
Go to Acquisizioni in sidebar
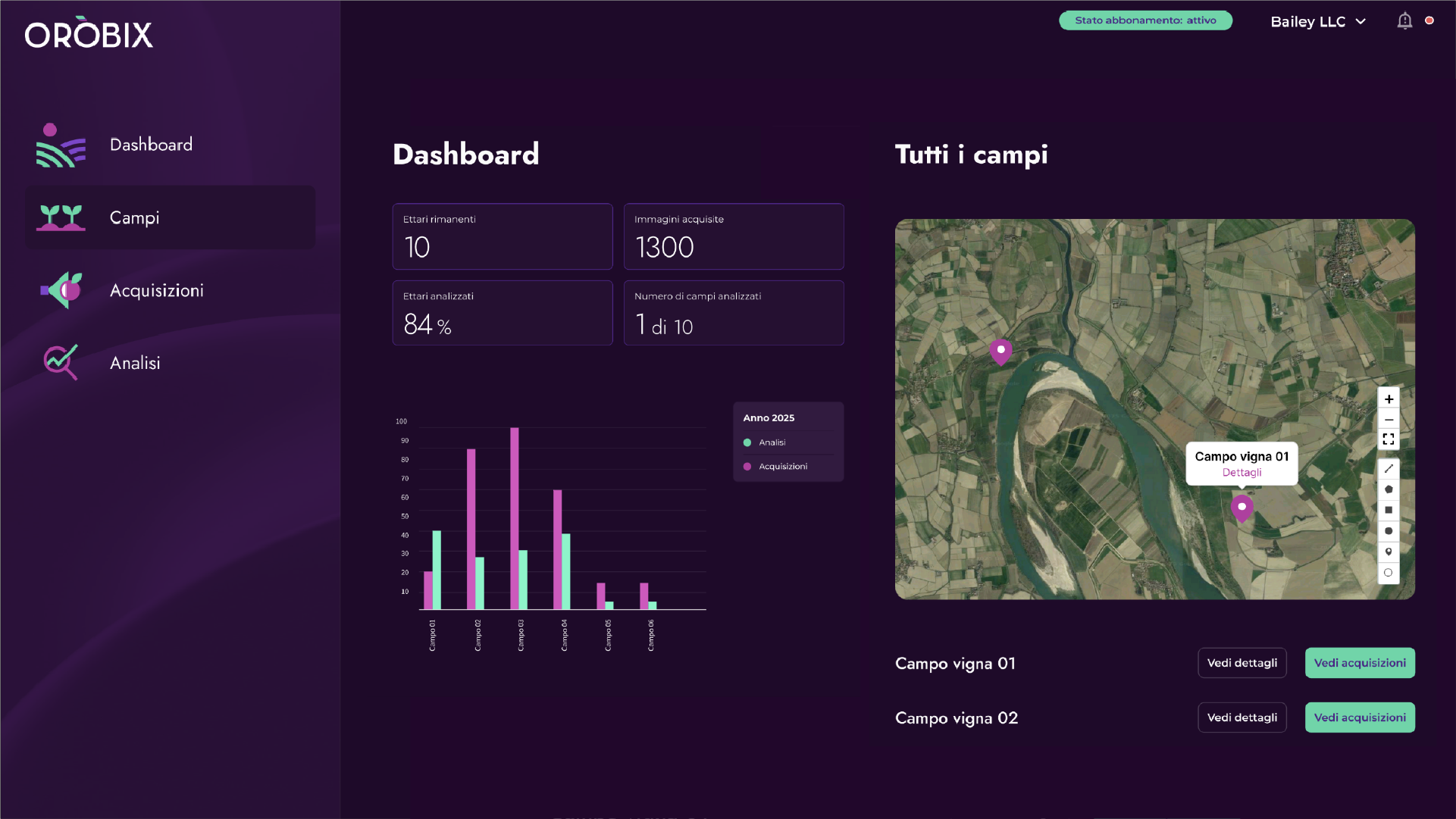(156, 291)
